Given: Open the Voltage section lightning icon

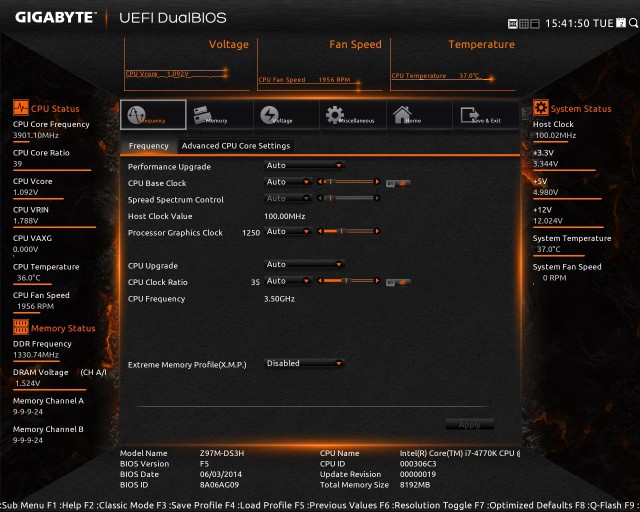Looking at the screenshot, I should point(269,115).
